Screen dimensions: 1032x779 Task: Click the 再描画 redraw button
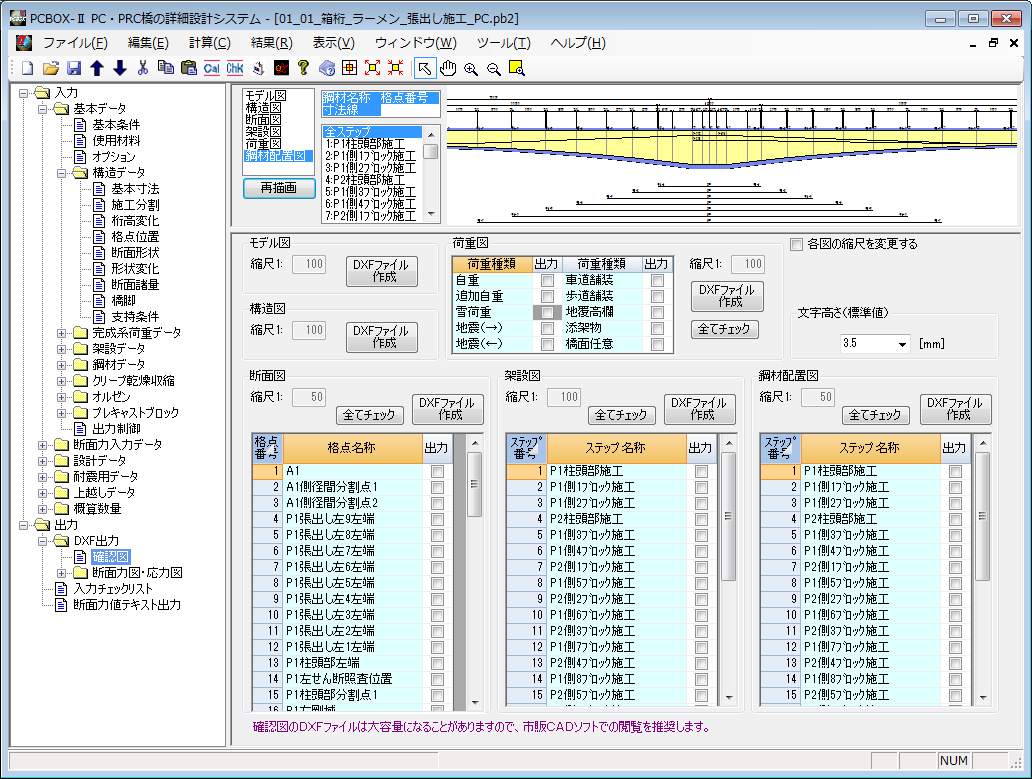[279, 189]
